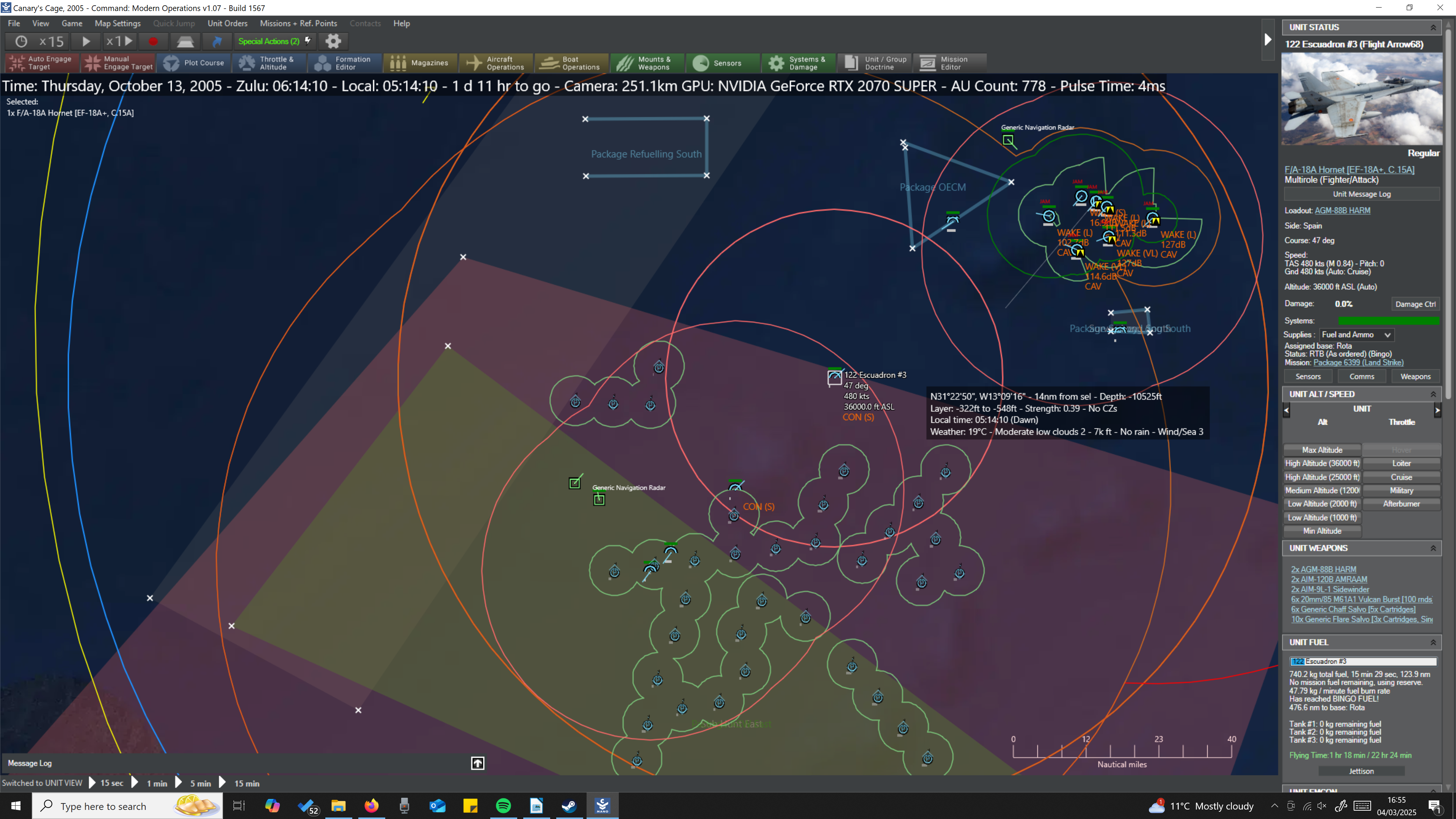Collapse the UNIT ALT / SPEED panel

[x=1433, y=394]
